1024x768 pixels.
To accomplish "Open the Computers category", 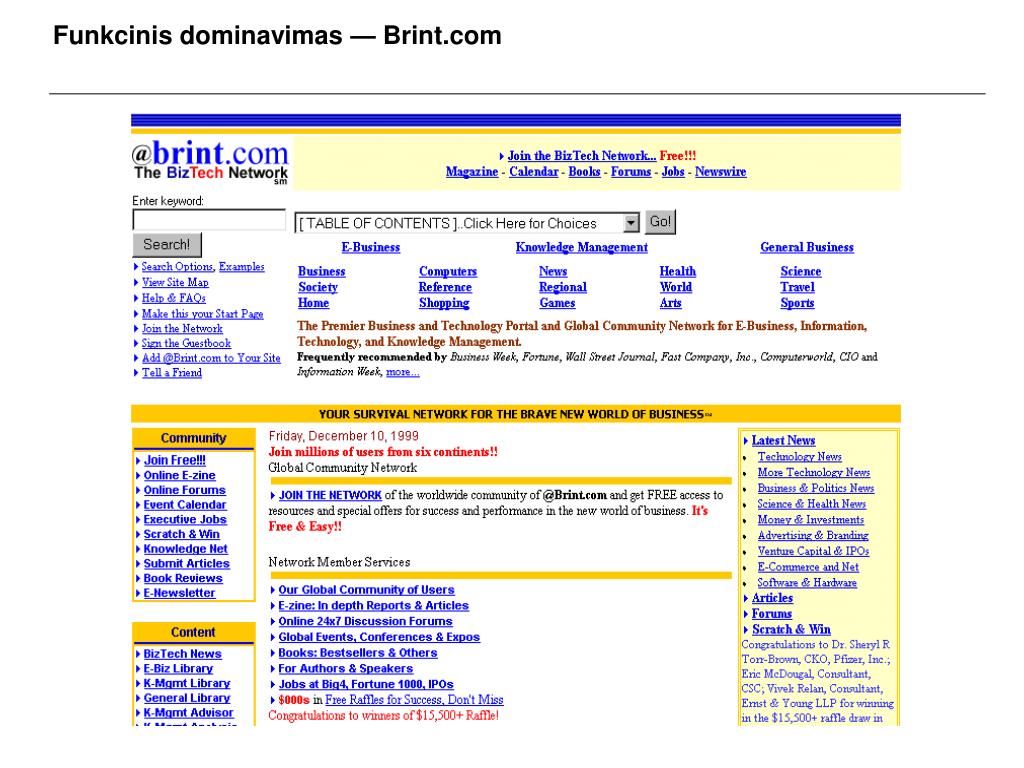I will click(x=447, y=272).
